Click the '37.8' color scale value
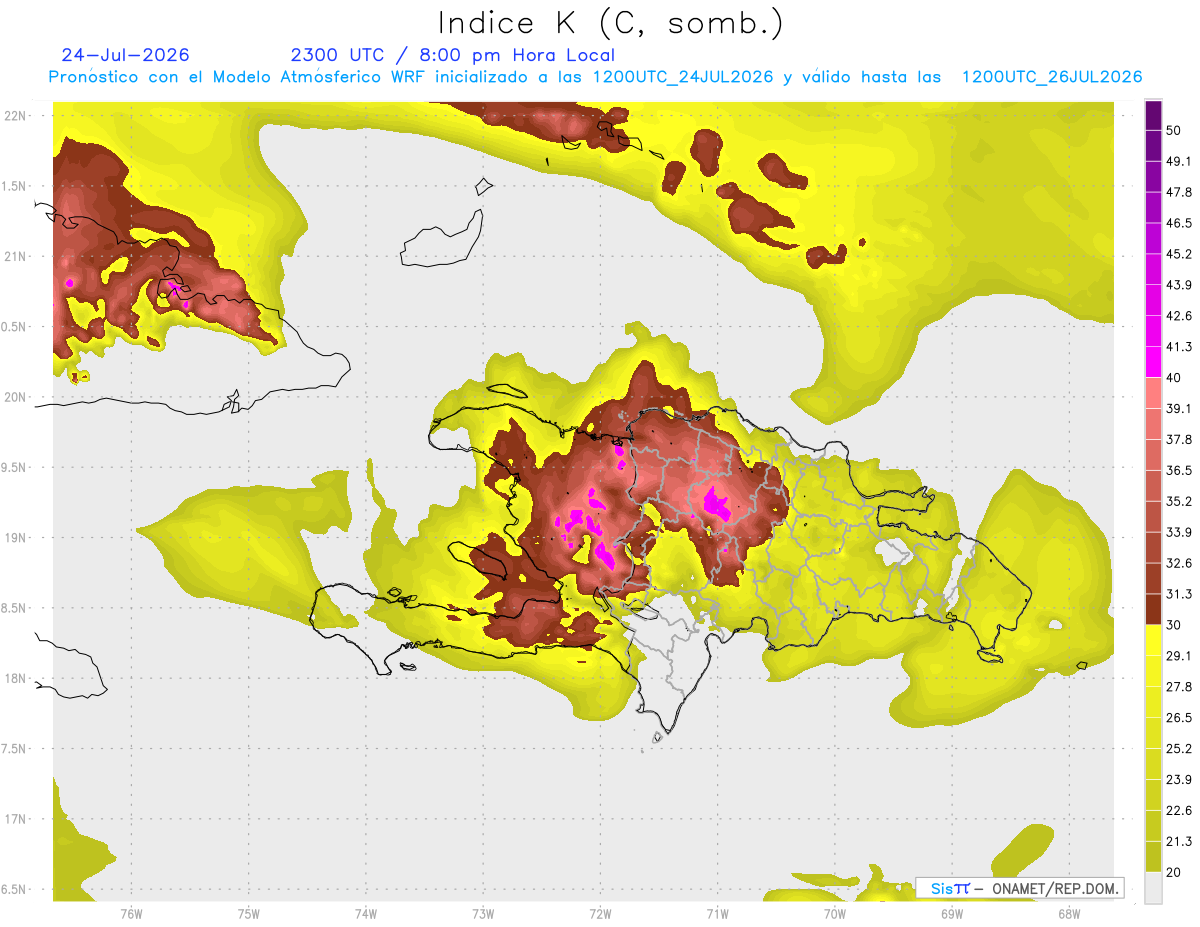The width and height of the screenshot is (1200, 927). pos(1178,439)
